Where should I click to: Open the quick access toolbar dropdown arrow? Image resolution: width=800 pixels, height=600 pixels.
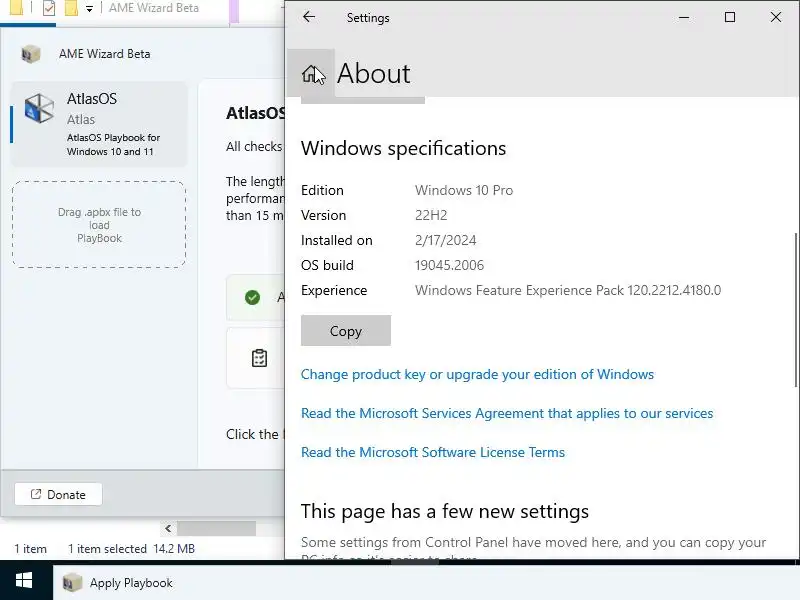pos(89,9)
